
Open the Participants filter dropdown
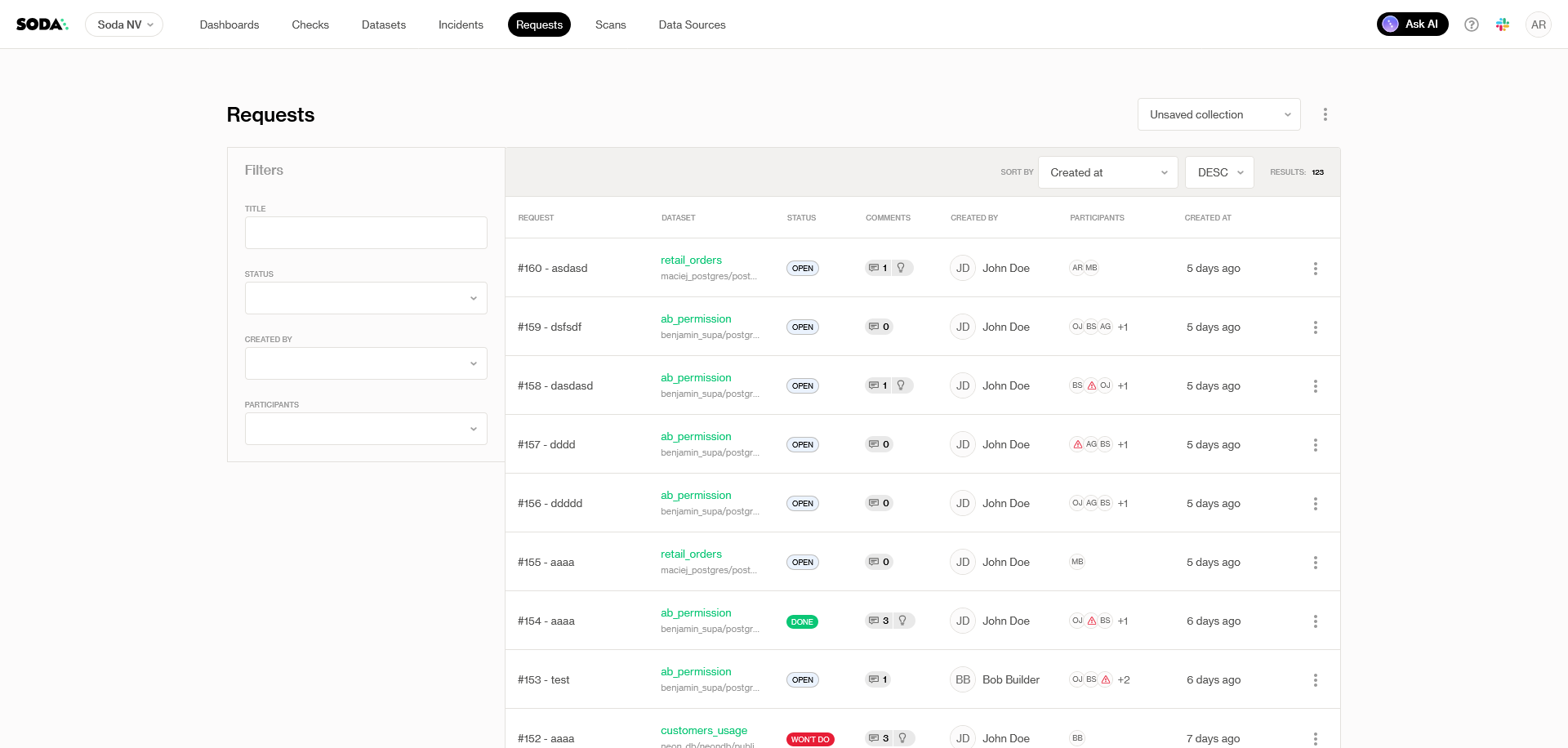click(366, 429)
